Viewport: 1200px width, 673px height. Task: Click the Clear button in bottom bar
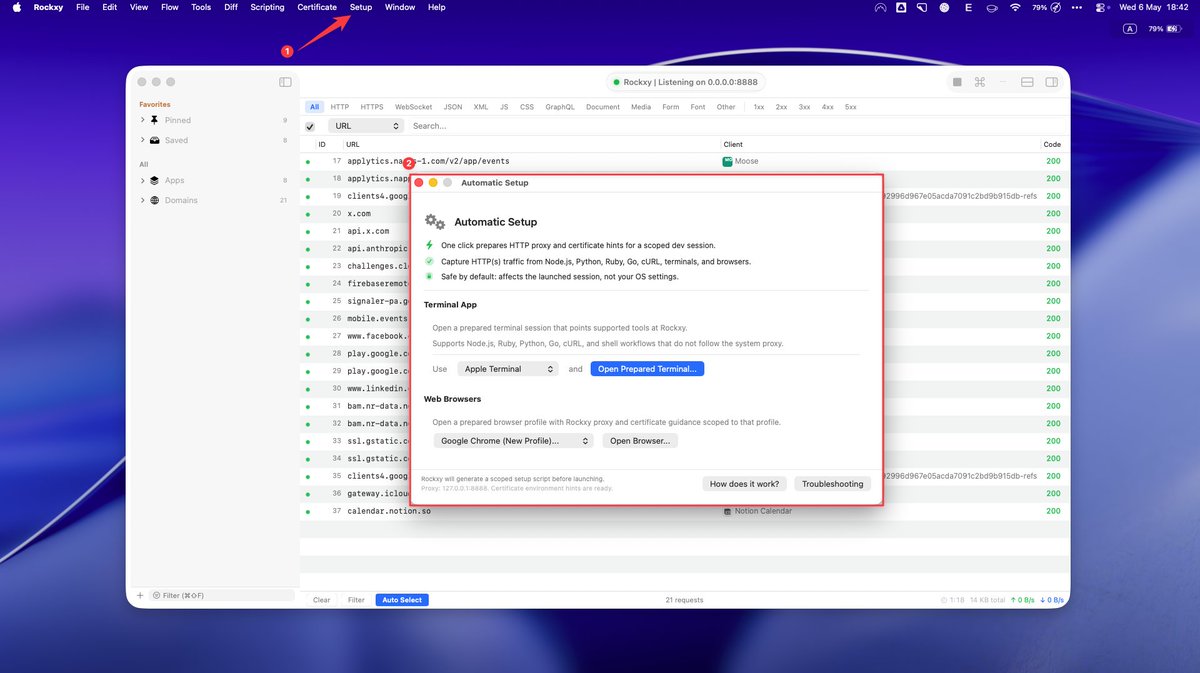click(321, 600)
